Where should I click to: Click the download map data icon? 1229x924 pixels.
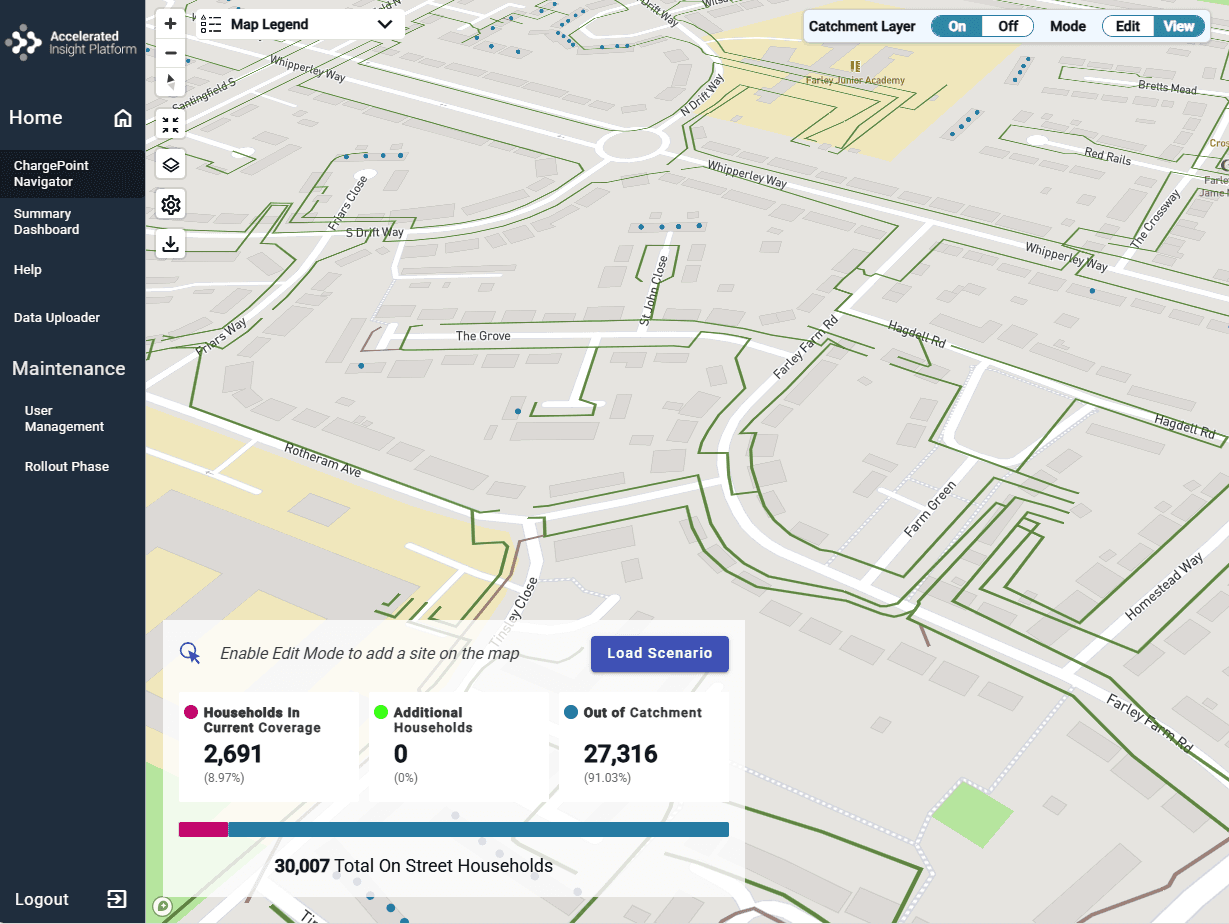tap(171, 244)
